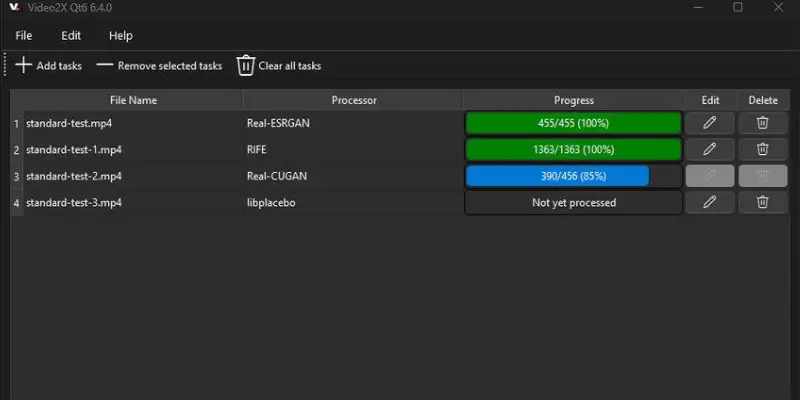Click the Video2X app icon in the title bar
This screenshot has width=800, height=400.
[15, 7]
